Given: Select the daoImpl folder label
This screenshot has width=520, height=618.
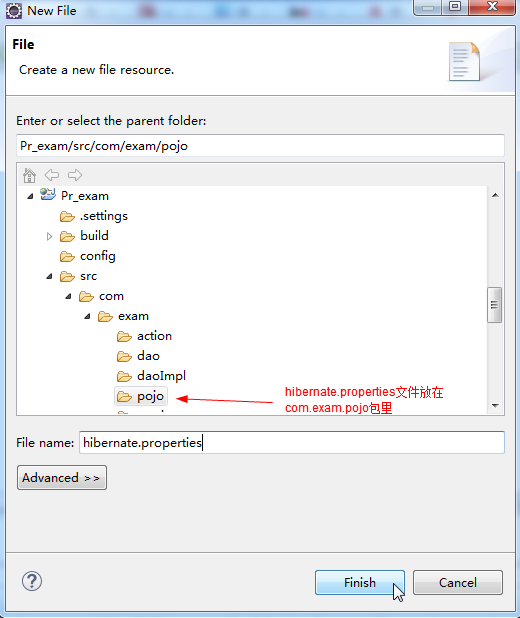Looking at the screenshot, I should pyautogui.click(x=161, y=376).
